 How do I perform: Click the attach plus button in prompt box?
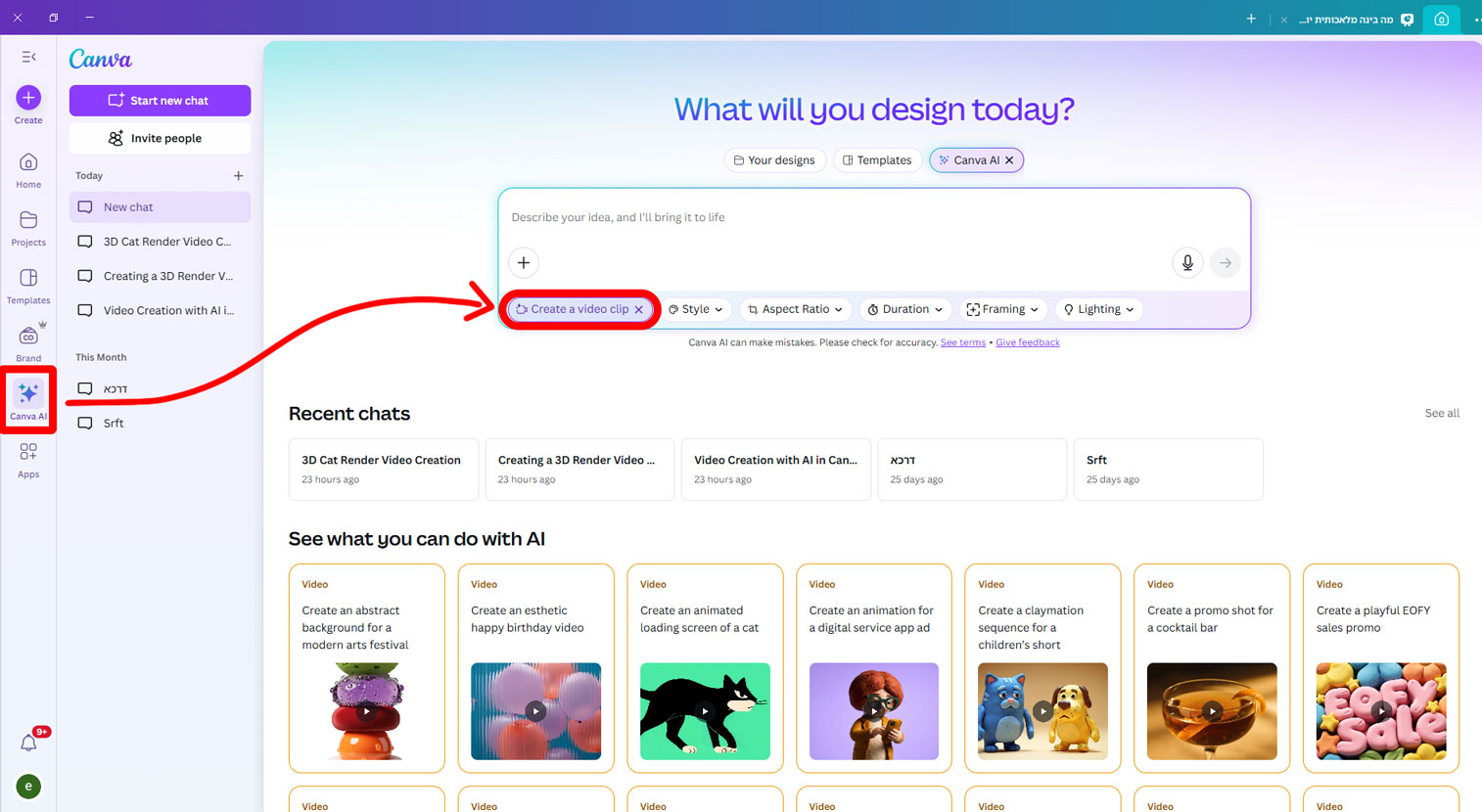coord(524,262)
